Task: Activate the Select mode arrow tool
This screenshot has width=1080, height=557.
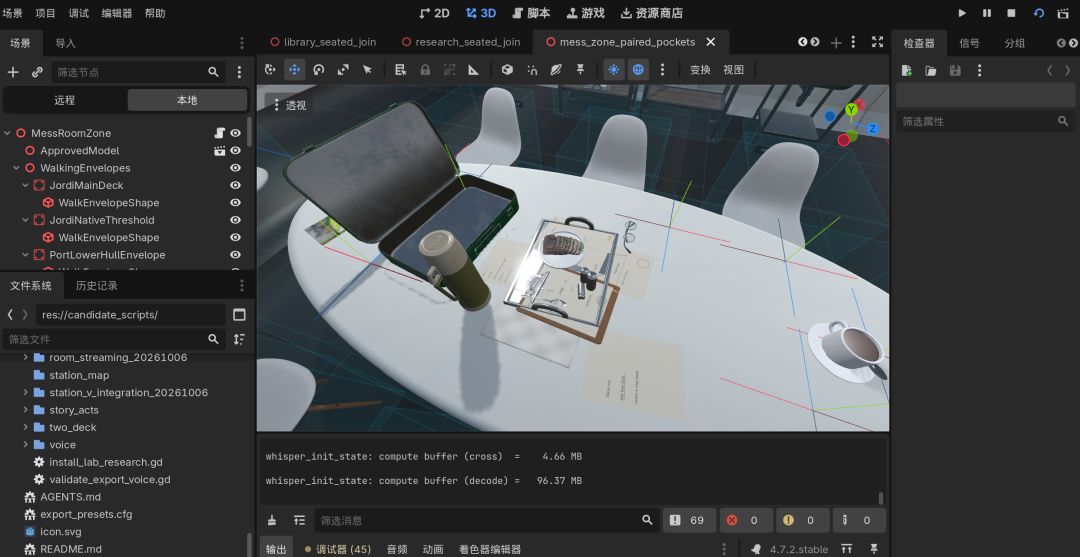Action: click(x=367, y=70)
